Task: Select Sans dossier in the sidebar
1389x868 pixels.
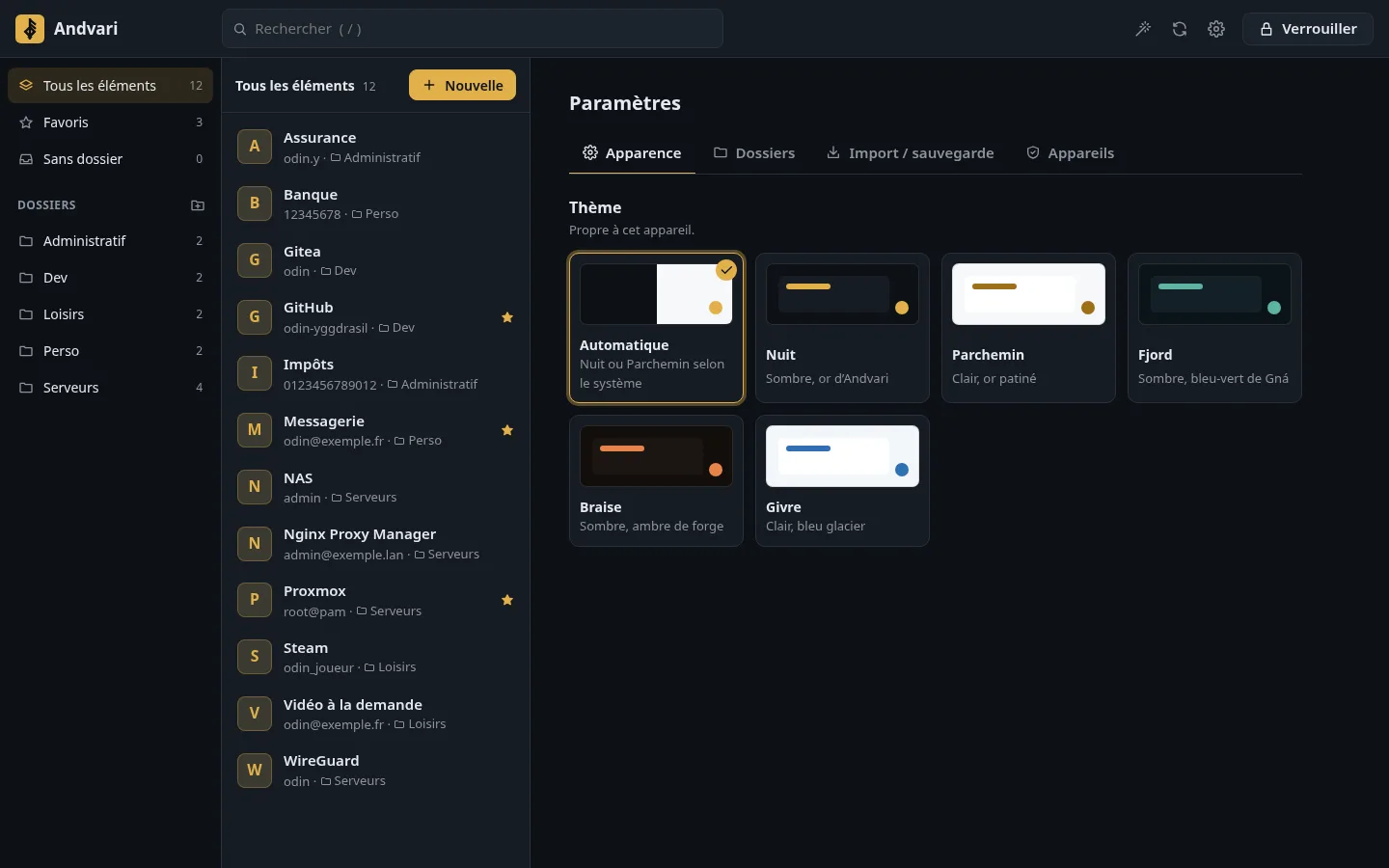Action: 110,159
